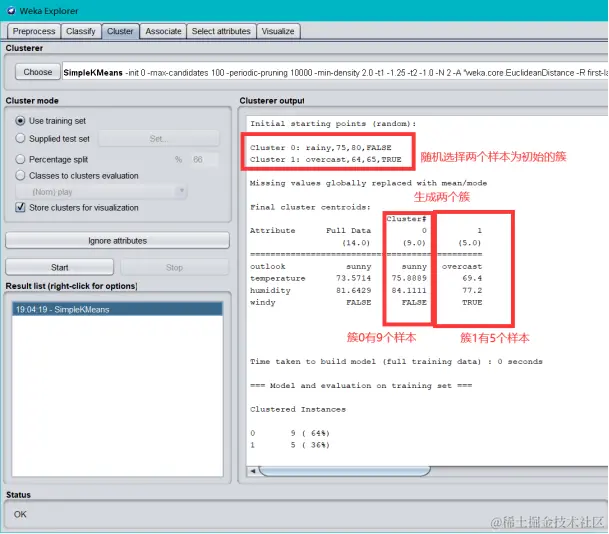Click 'Cluster 1: overcast,64,65,TRUE' line
The height and width of the screenshot is (534, 609).
325,160
